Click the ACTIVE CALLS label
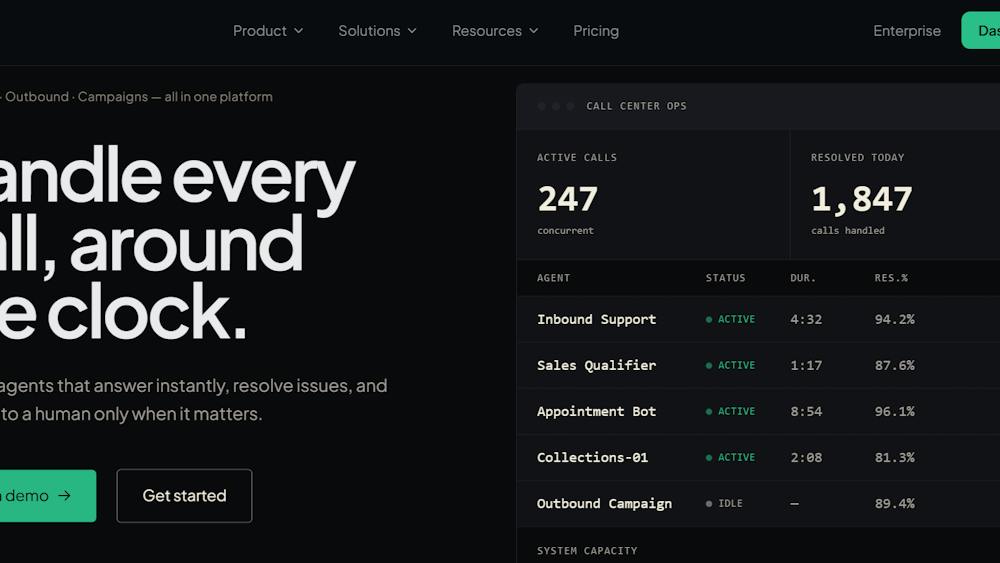1000x563 pixels. pos(577,157)
